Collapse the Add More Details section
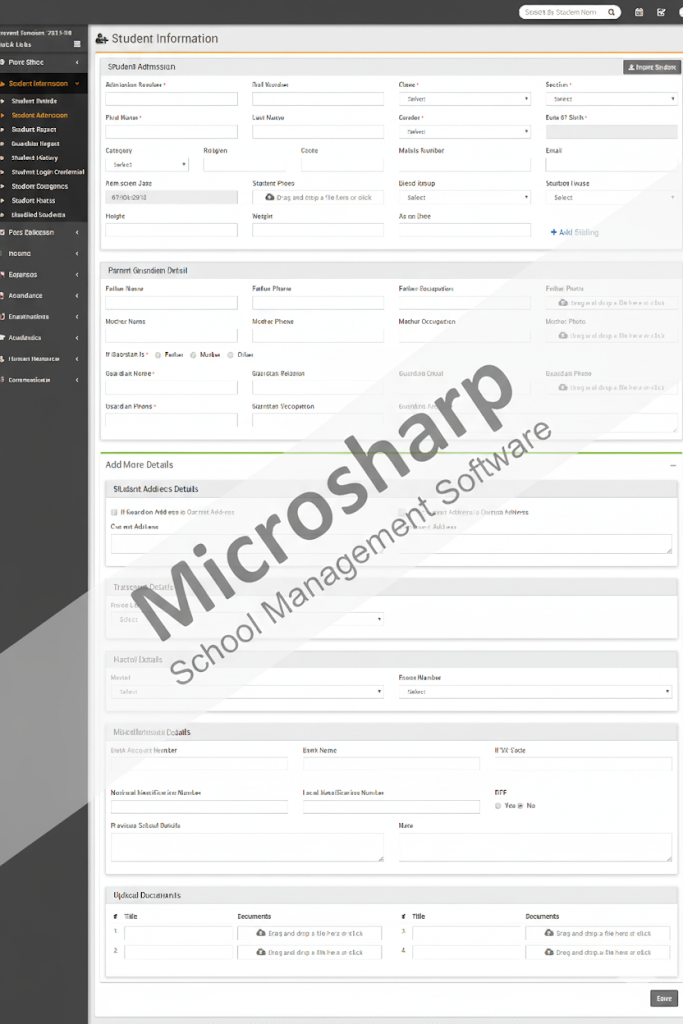Image resolution: width=683 pixels, height=1024 pixels. point(672,465)
